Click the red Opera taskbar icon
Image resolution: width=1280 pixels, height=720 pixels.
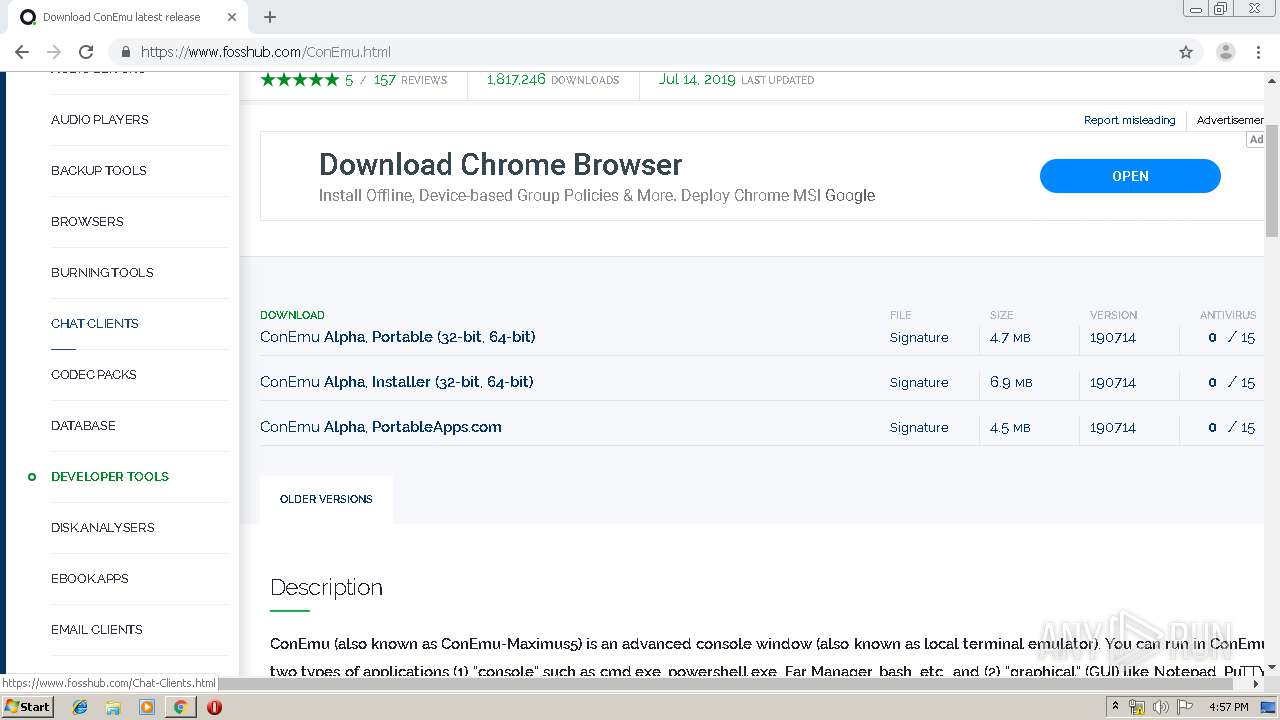click(214, 707)
